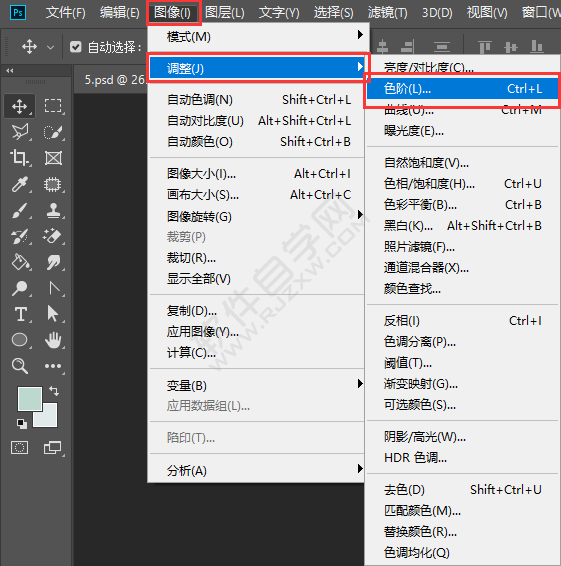Select the Polygonal Lasso tool
Image resolution: width=561 pixels, height=566 pixels.
point(19,132)
